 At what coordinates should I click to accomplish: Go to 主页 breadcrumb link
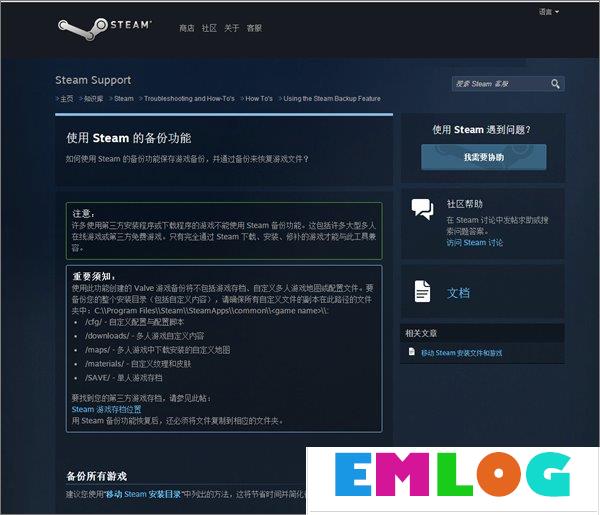tap(67, 99)
